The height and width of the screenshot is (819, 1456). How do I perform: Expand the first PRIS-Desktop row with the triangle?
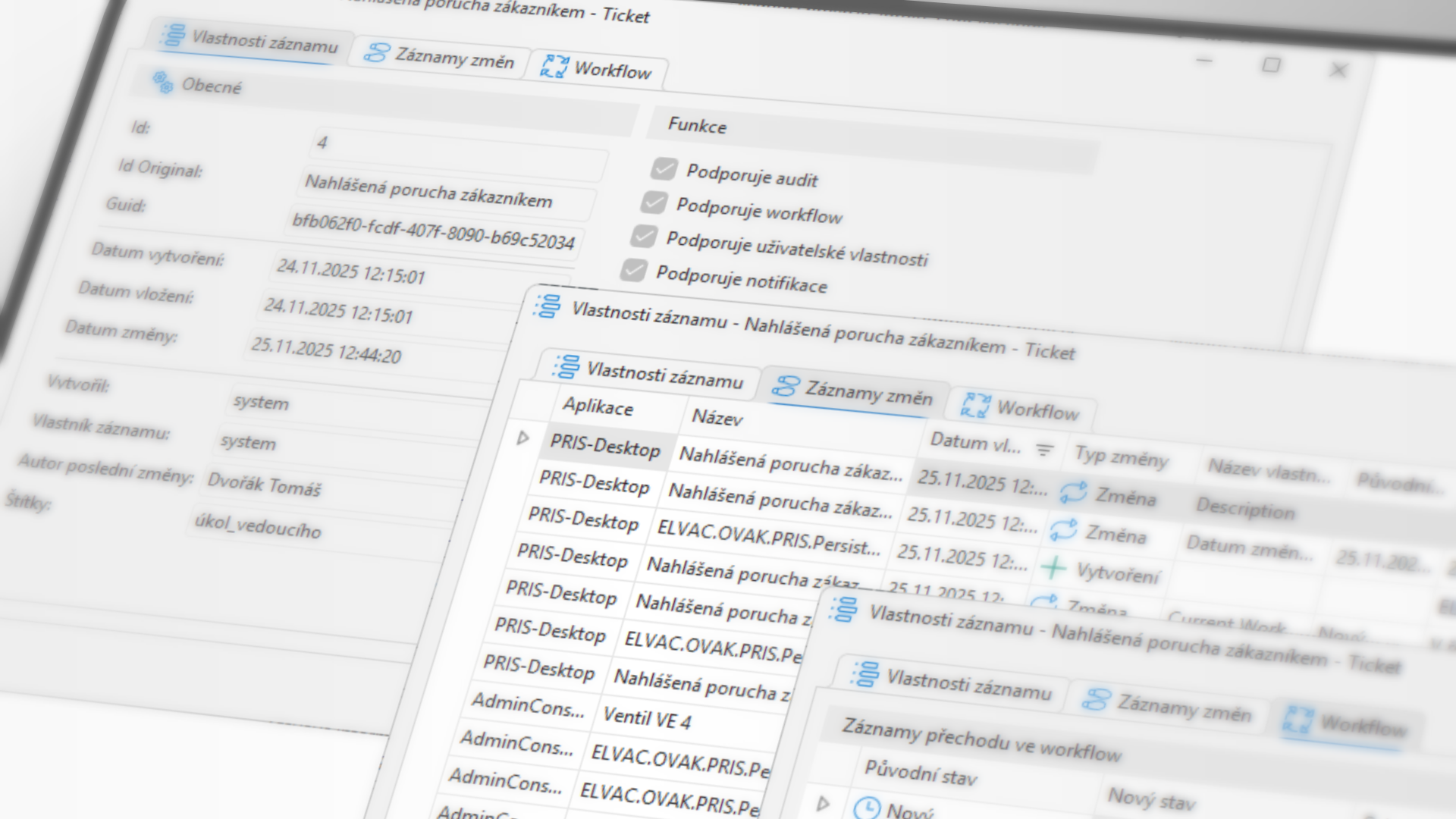point(522,438)
